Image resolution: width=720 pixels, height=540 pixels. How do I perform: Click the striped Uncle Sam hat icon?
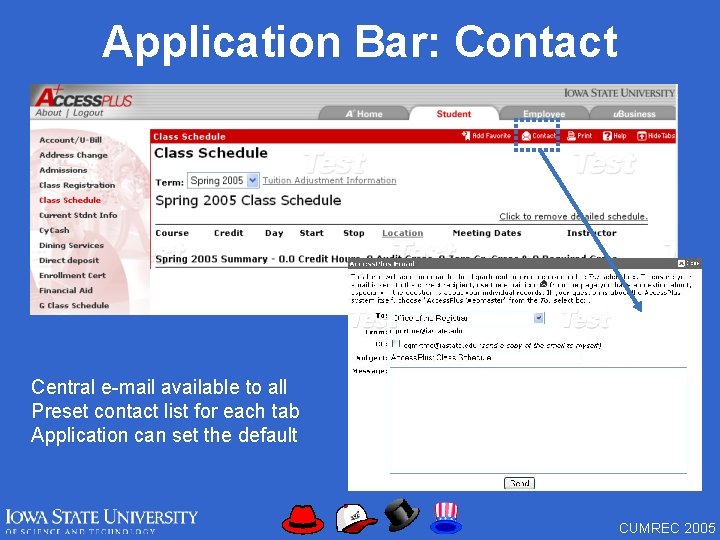click(x=445, y=517)
